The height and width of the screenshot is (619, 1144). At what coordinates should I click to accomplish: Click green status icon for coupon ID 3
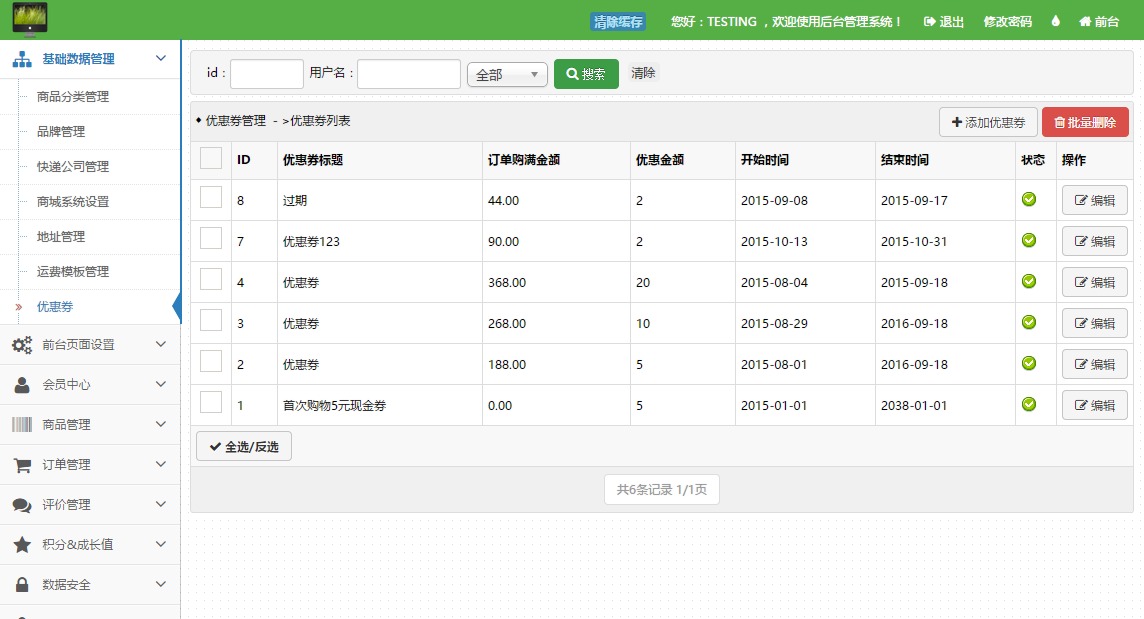[x=1029, y=322]
